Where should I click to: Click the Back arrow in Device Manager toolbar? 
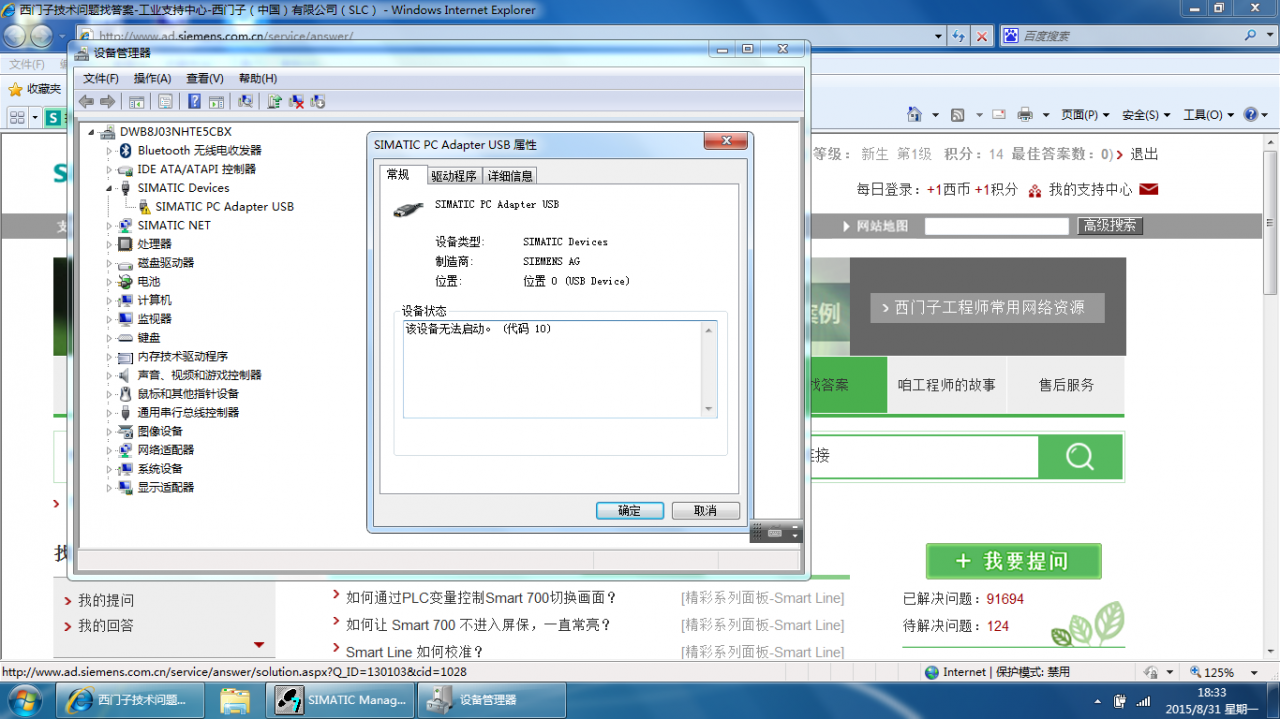87,101
